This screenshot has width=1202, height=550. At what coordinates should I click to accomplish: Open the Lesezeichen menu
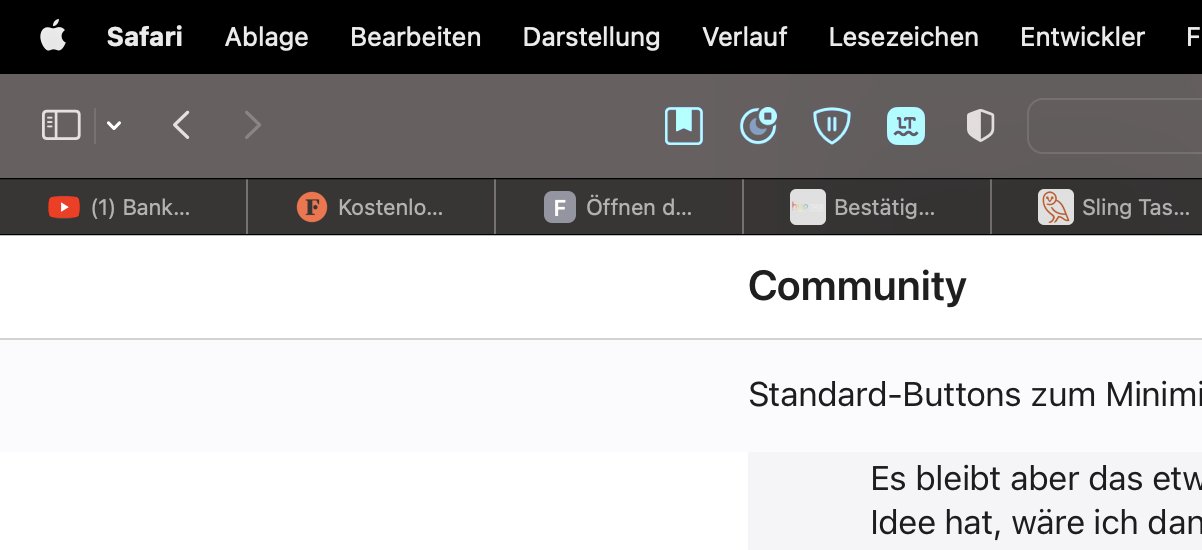[x=903, y=37]
